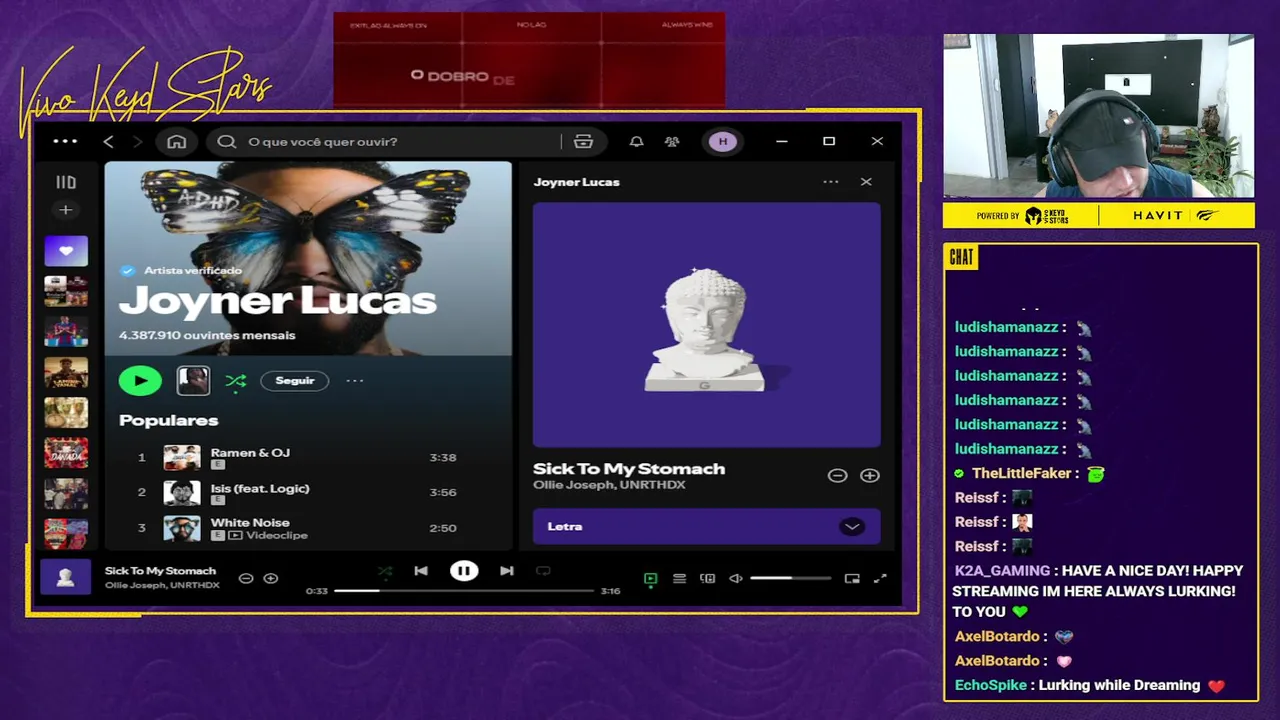1280x720 pixels.
Task: Expand Your Library sidebar icon
Action: pyautogui.click(x=66, y=182)
